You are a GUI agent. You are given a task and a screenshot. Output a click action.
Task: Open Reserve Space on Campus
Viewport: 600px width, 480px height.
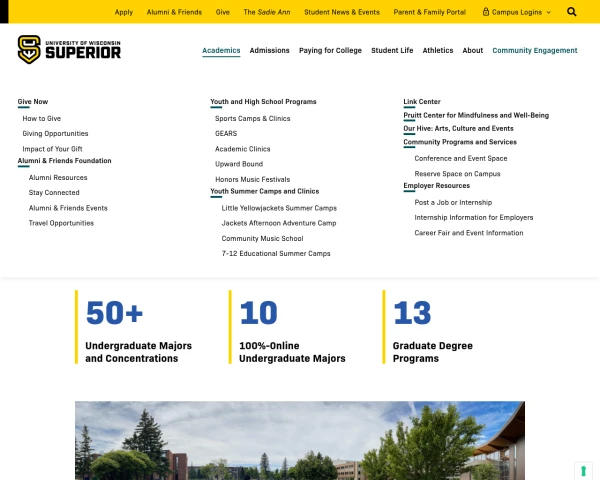point(457,174)
